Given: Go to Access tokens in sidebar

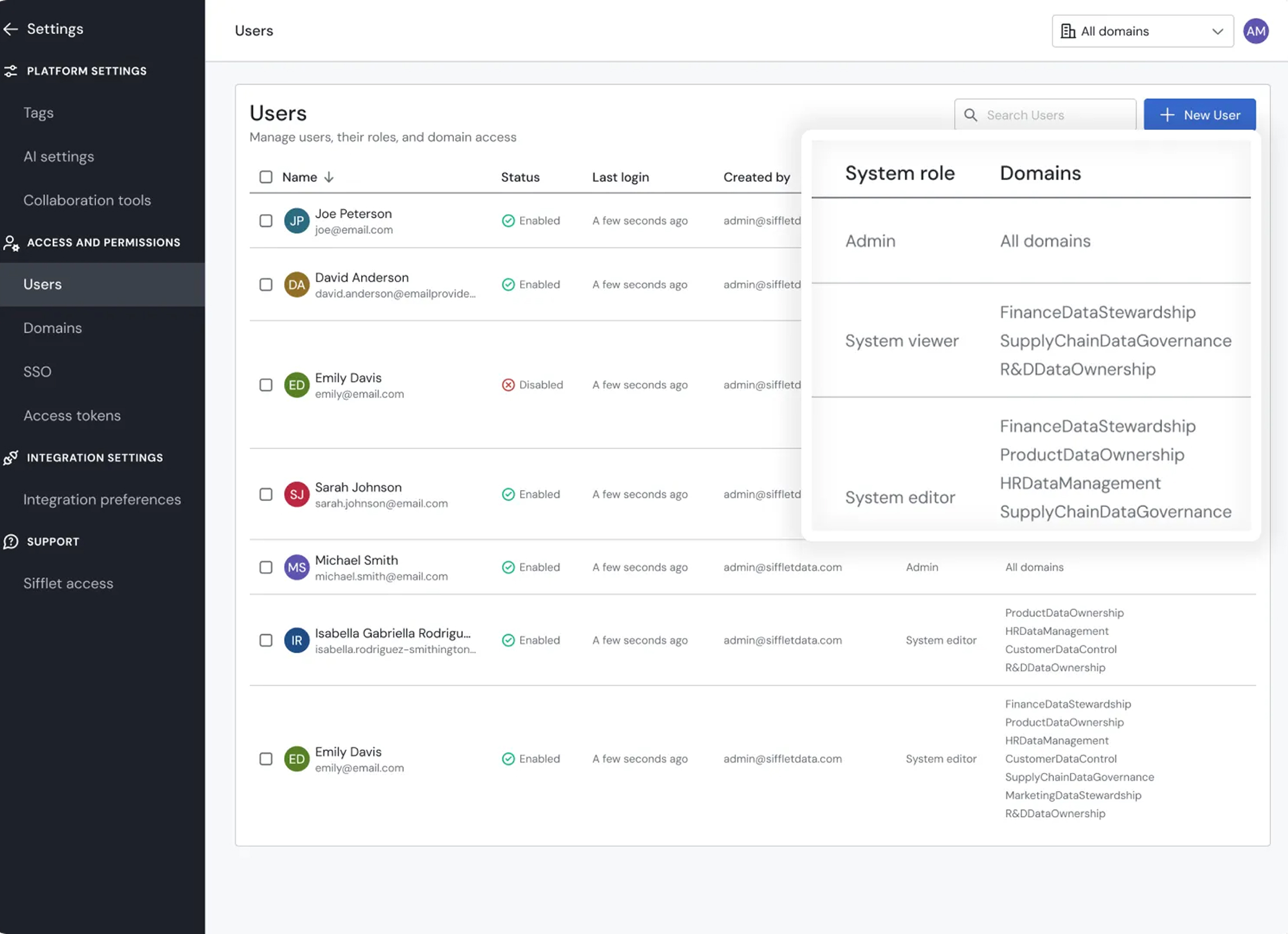Looking at the screenshot, I should (72, 416).
